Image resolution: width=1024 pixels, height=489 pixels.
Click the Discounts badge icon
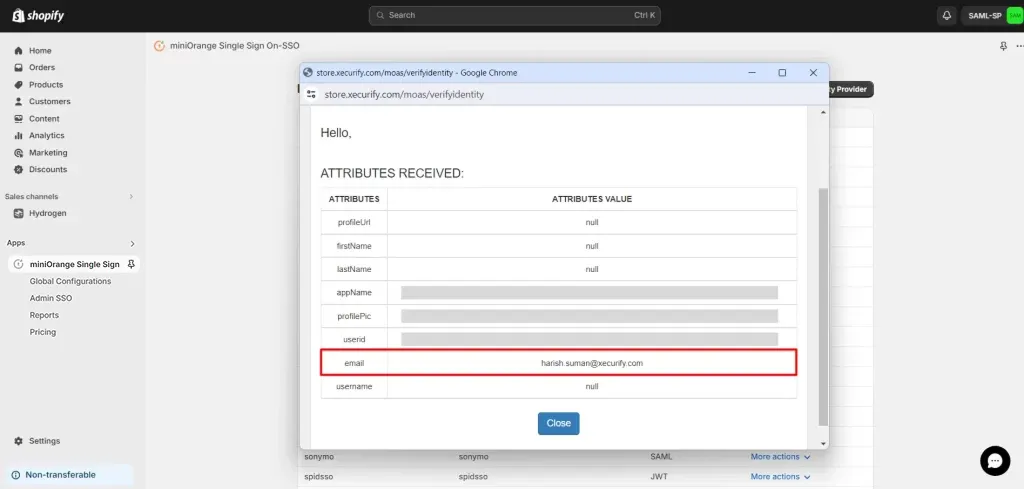pos(18,170)
